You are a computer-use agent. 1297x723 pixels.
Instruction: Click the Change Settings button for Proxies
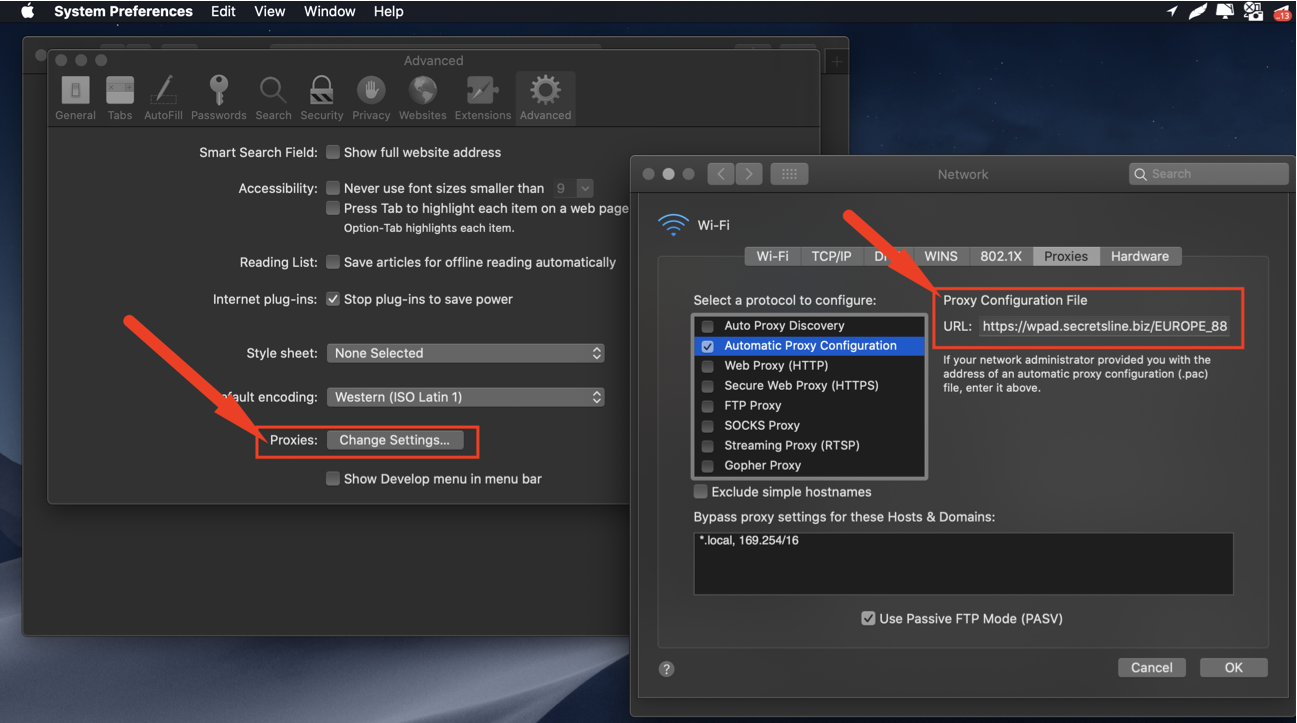394,440
